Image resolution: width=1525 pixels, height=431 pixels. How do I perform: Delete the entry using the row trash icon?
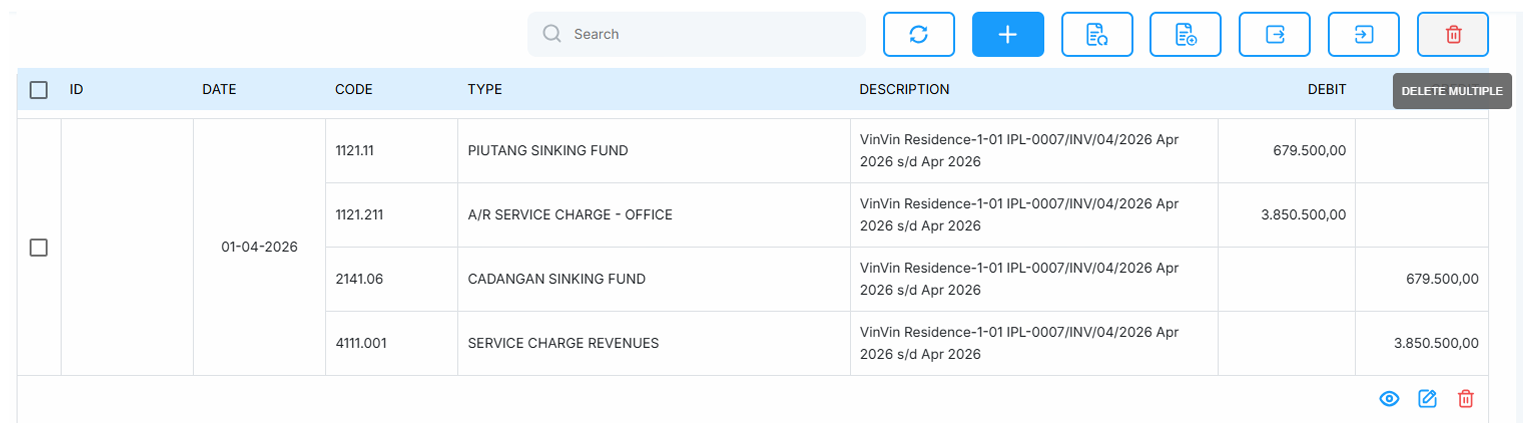pyautogui.click(x=1466, y=399)
